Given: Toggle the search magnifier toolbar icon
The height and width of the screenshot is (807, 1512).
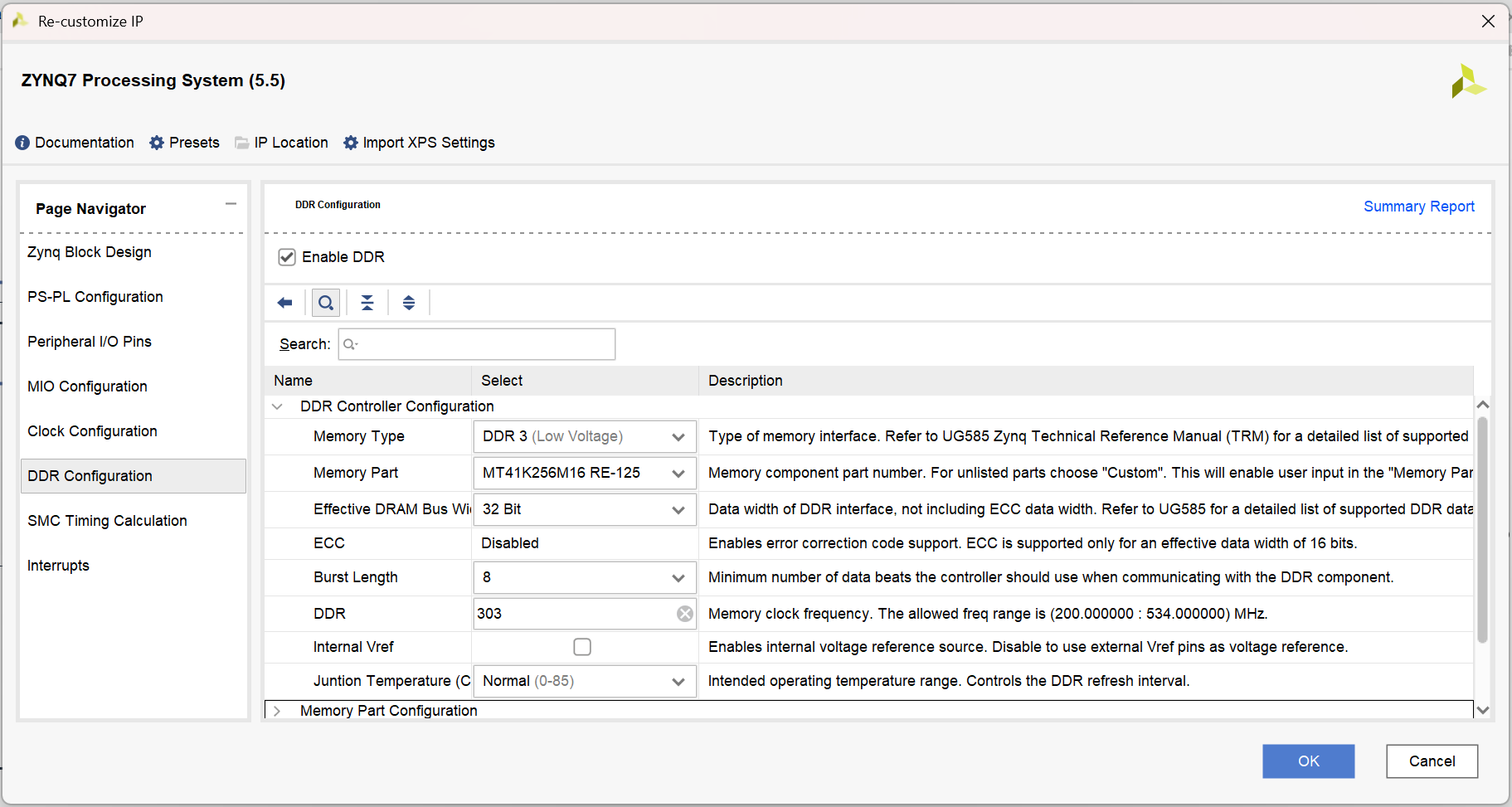Looking at the screenshot, I should 326,303.
